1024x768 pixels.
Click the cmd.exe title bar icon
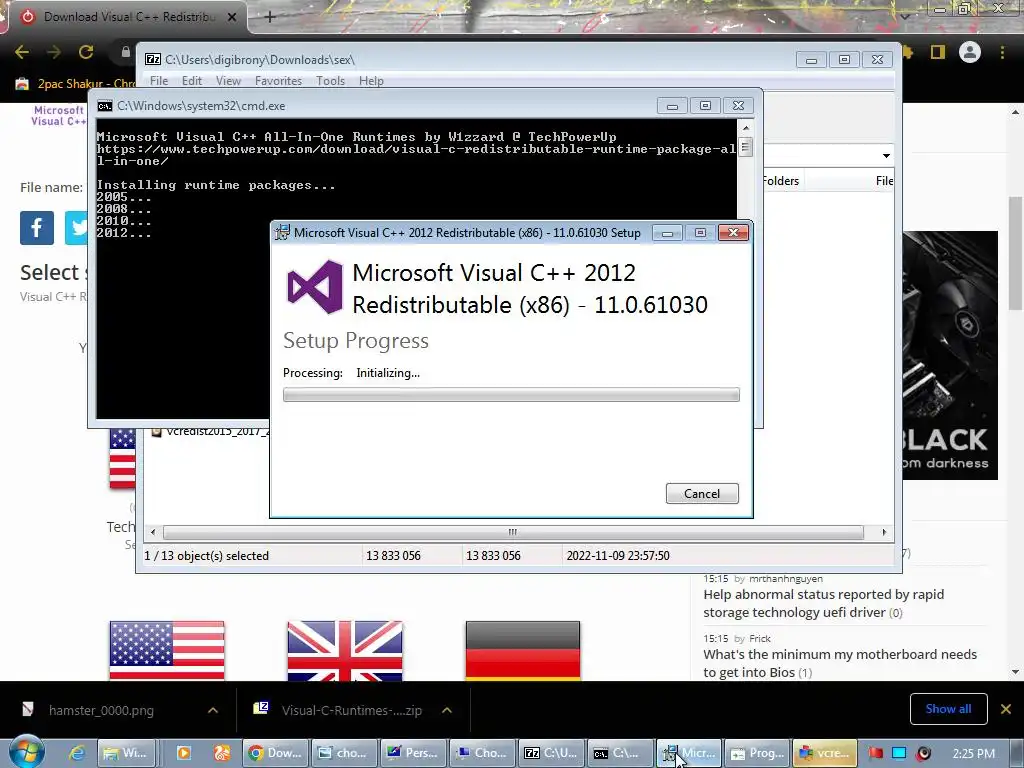coord(104,106)
